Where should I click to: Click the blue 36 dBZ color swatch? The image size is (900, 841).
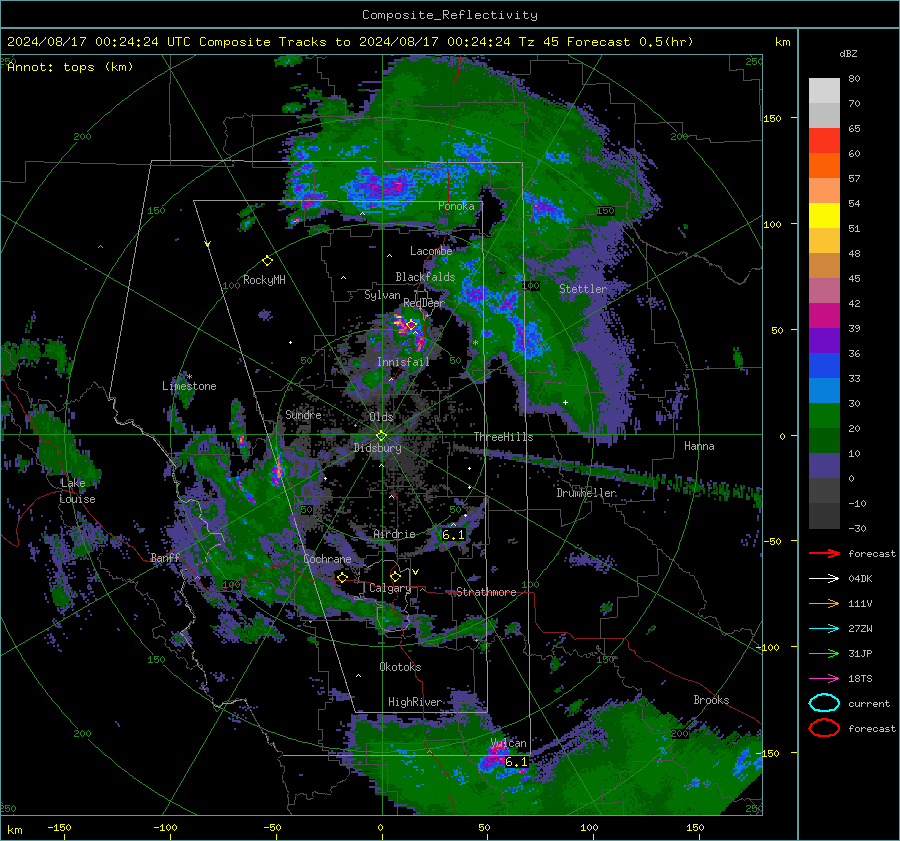coord(824,365)
